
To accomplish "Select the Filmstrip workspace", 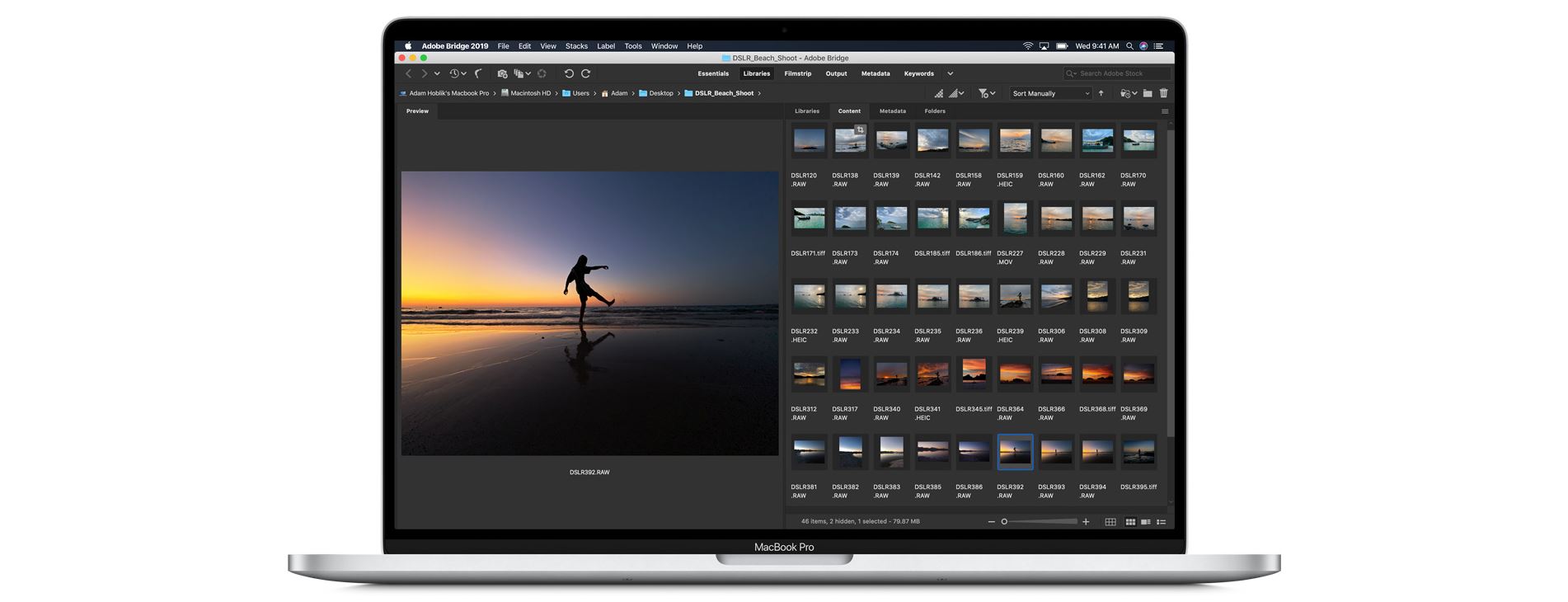I will 797,74.
